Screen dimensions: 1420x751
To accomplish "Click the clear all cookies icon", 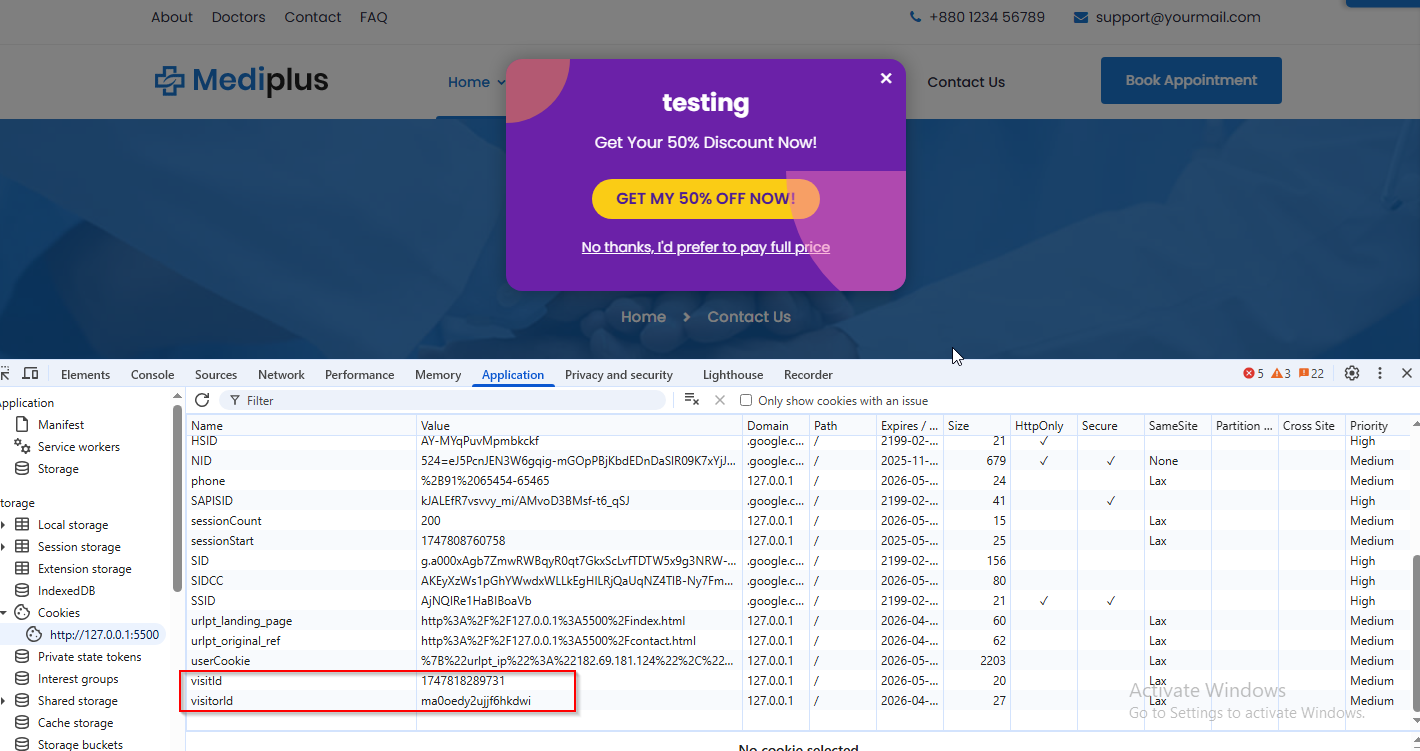I will click(691, 400).
